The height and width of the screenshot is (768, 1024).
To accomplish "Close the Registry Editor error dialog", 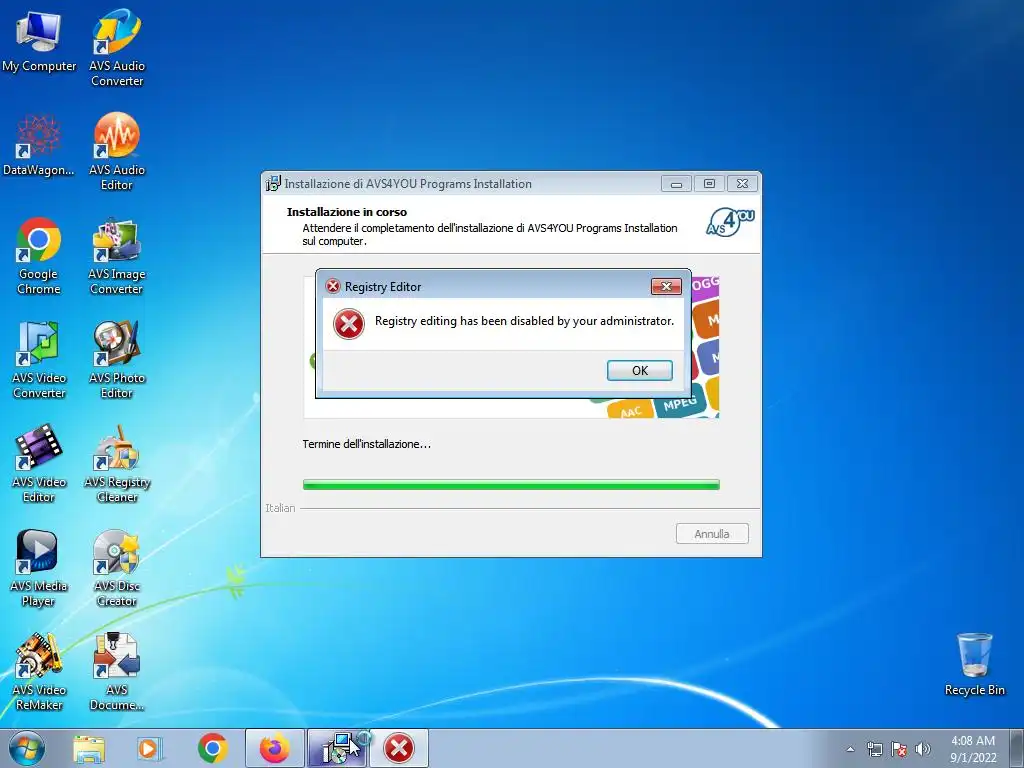I will tap(666, 286).
